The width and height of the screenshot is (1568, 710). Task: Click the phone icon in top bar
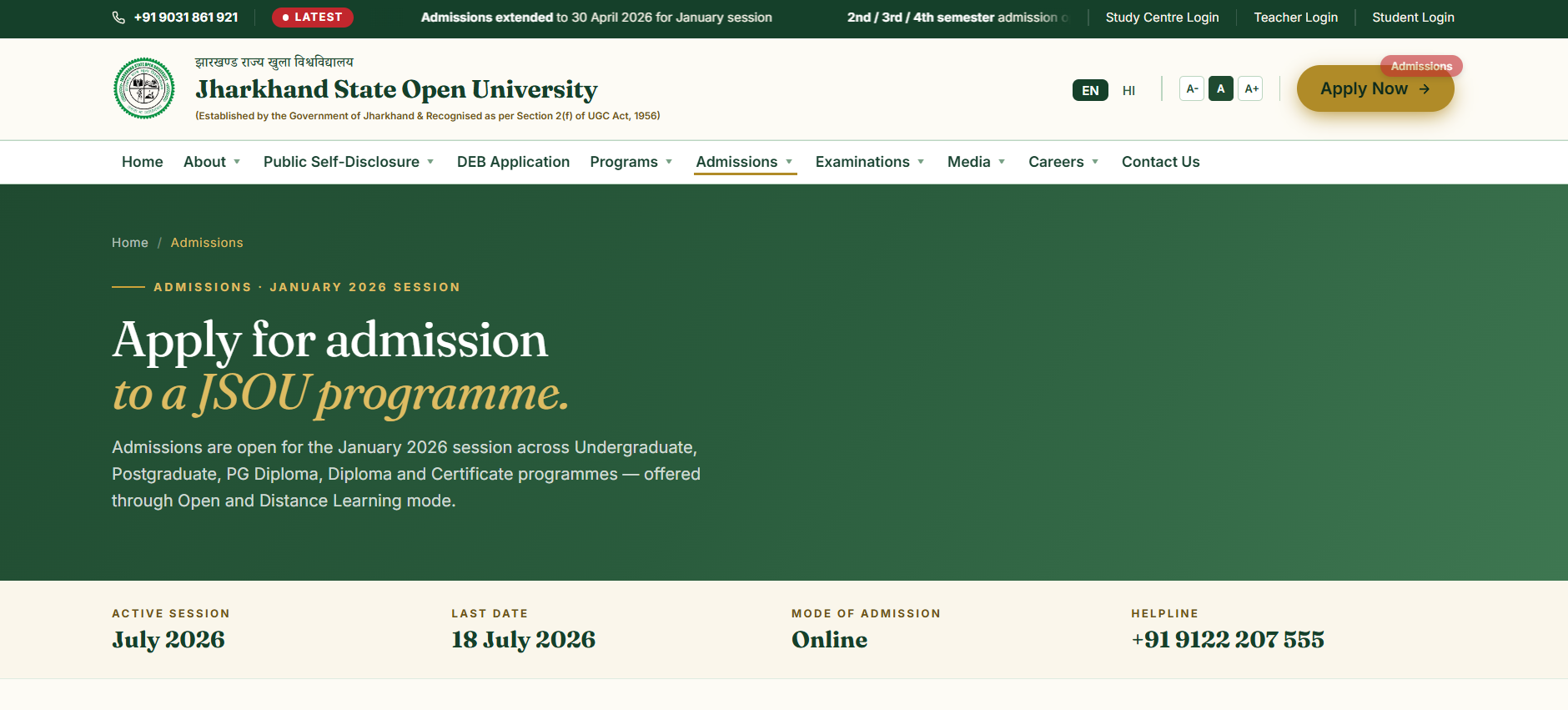pyautogui.click(x=118, y=18)
